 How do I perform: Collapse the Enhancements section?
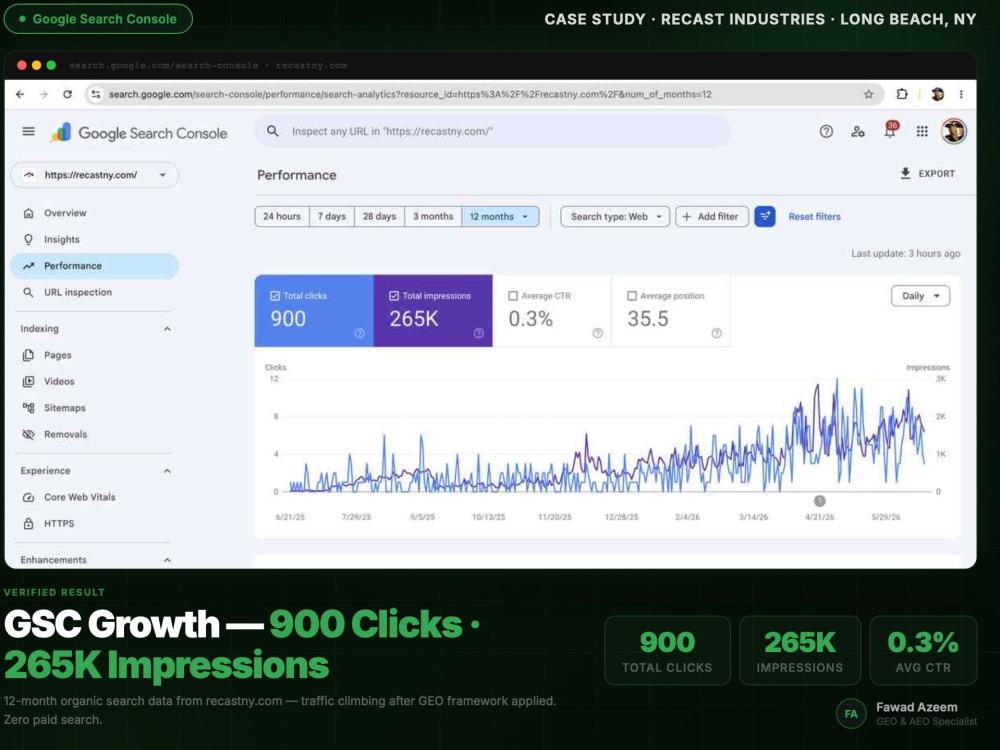point(167,560)
